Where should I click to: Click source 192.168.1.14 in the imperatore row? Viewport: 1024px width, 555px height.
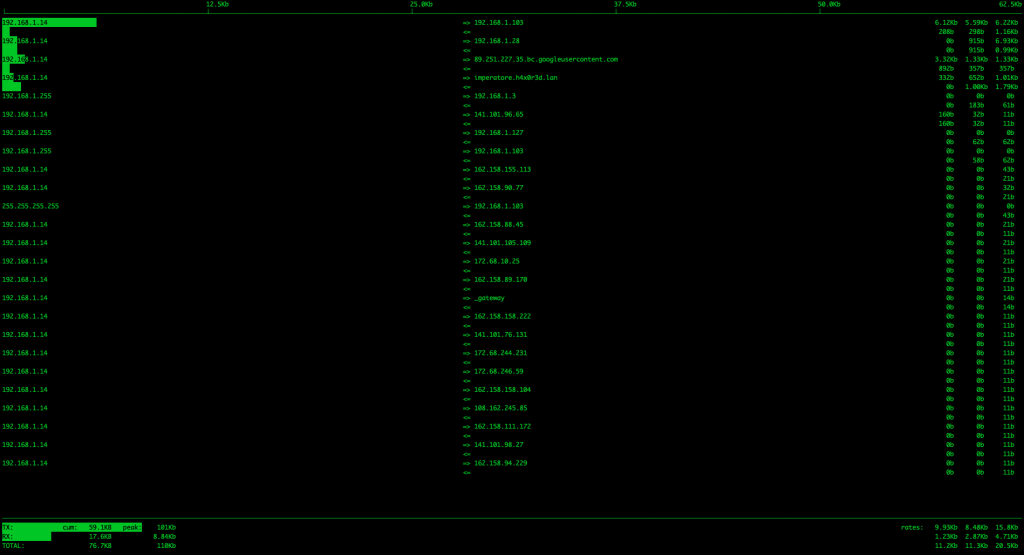click(x=24, y=78)
